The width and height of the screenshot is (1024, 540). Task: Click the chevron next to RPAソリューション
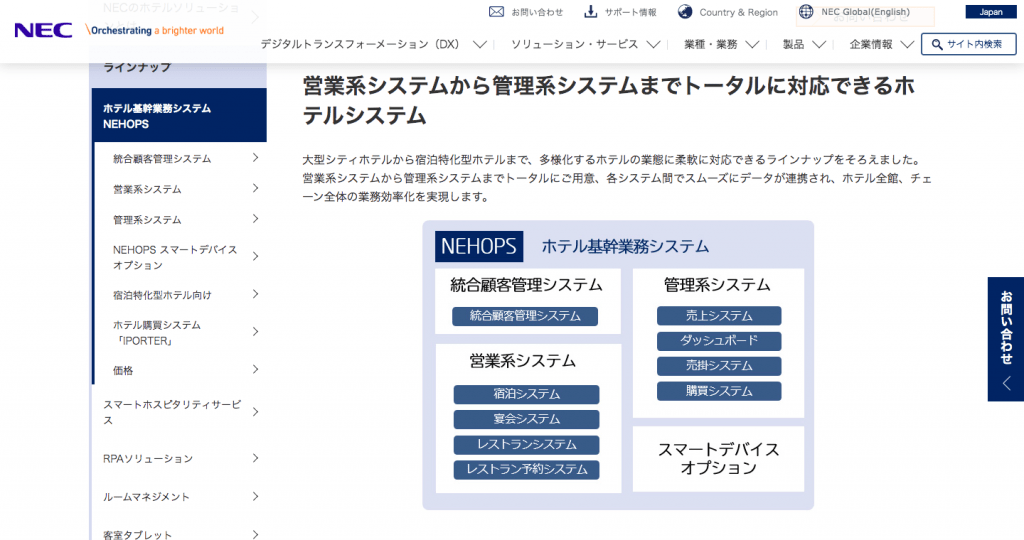[255, 458]
